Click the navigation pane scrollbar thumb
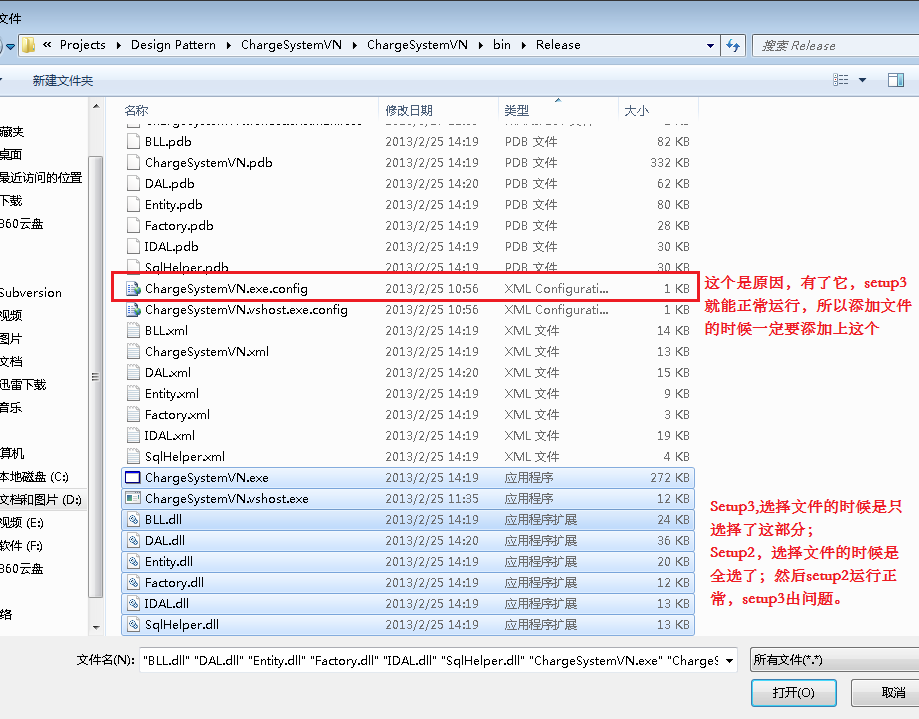 click(x=96, y=376)
